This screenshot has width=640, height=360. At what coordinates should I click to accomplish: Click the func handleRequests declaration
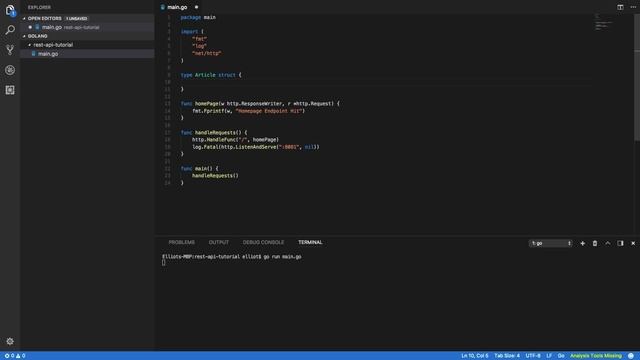click(x=214, y=133)
